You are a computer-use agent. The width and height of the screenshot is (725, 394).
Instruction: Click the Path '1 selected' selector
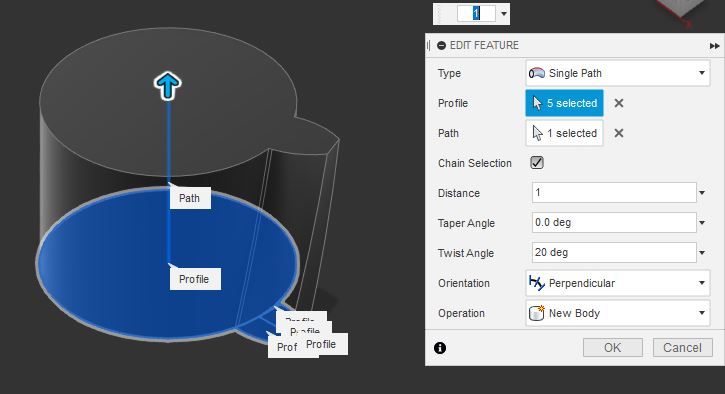click(564, 133)
